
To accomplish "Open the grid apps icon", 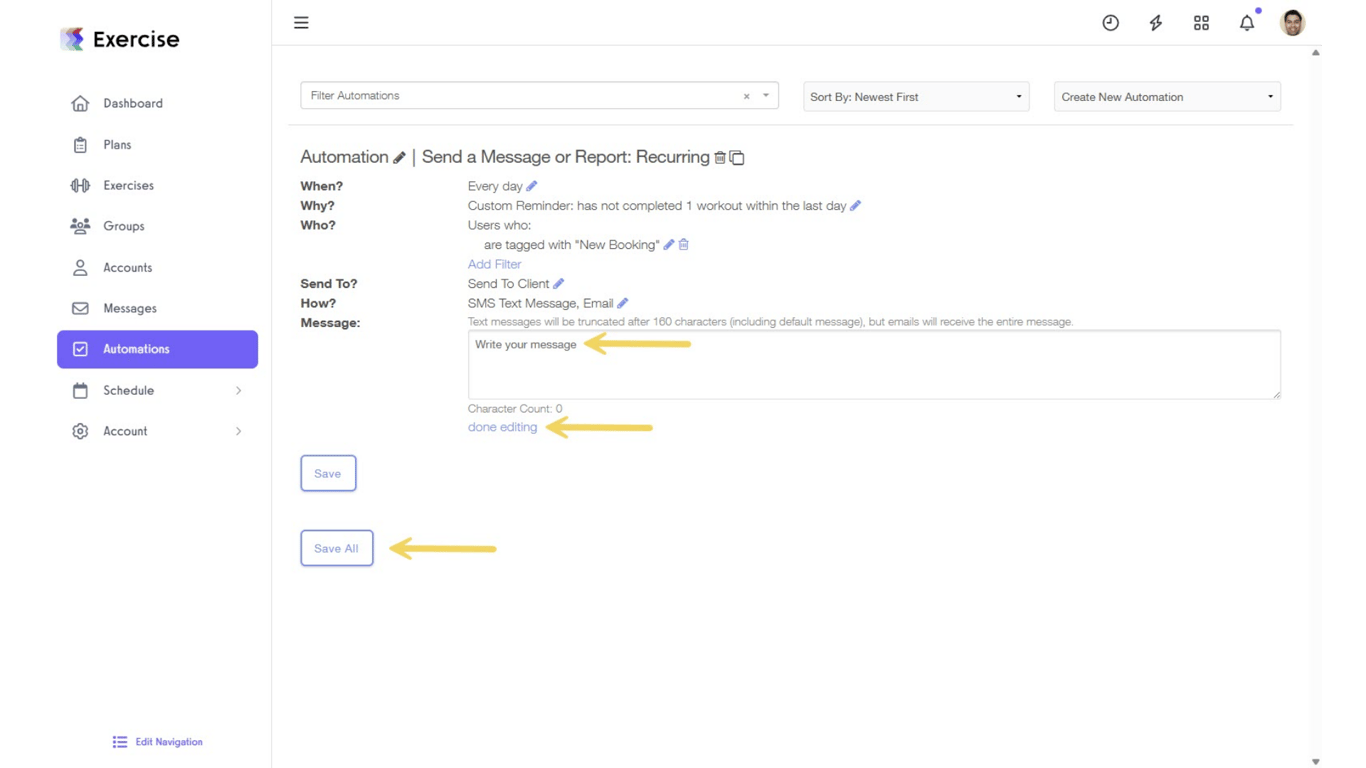I will (1201, 23).
